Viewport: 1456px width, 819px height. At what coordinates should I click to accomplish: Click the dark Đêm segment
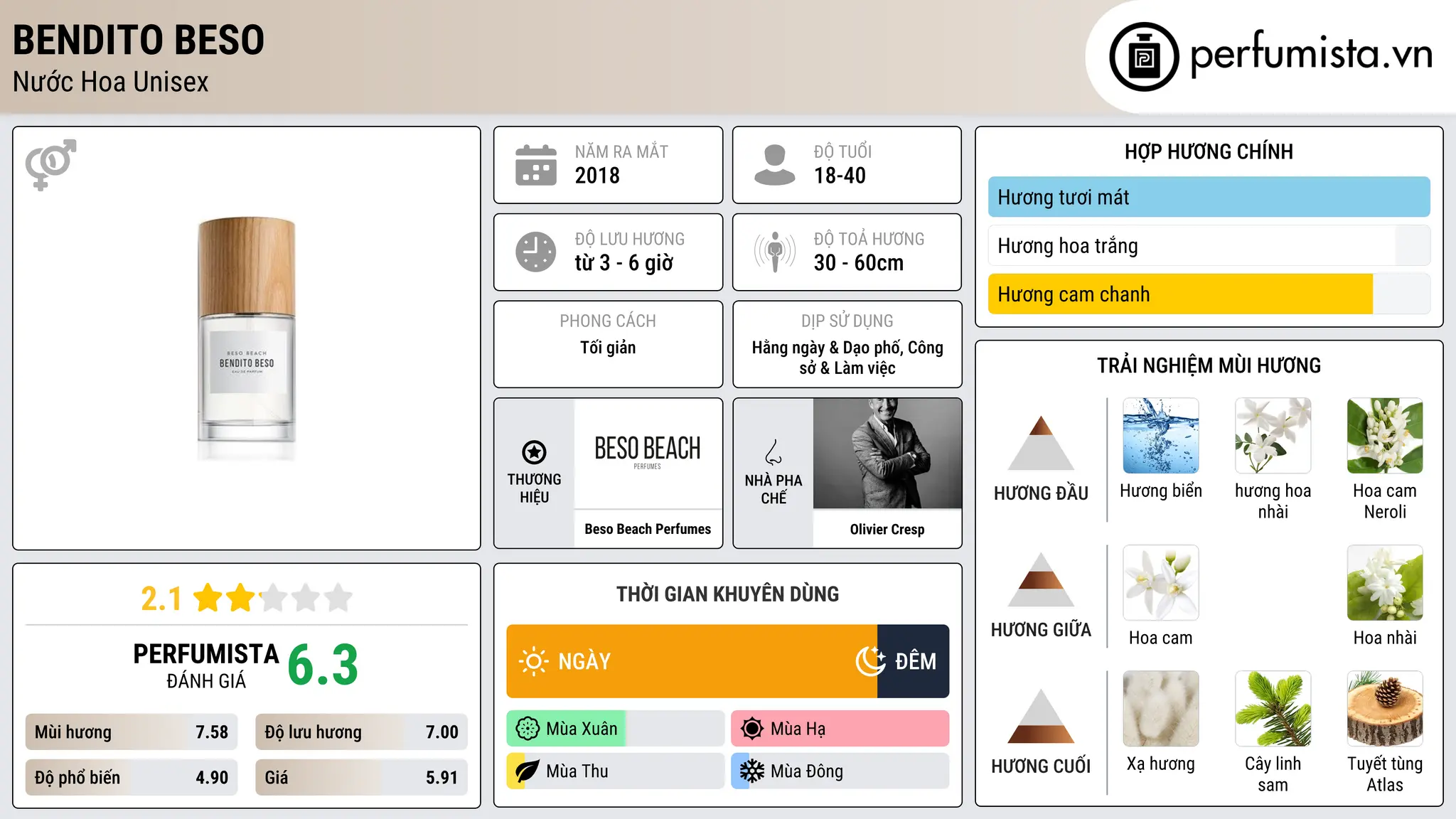[914, 661]
